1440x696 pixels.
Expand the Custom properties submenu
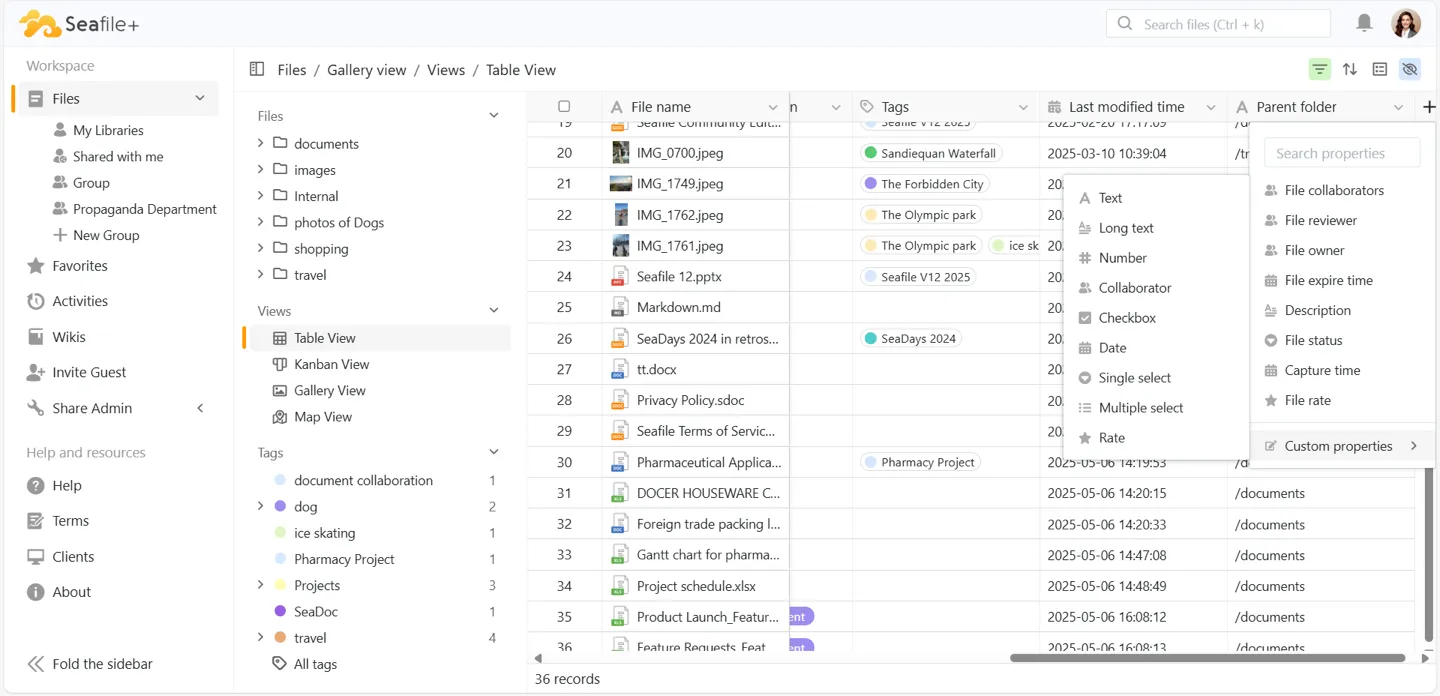(x=1338, y=446)
